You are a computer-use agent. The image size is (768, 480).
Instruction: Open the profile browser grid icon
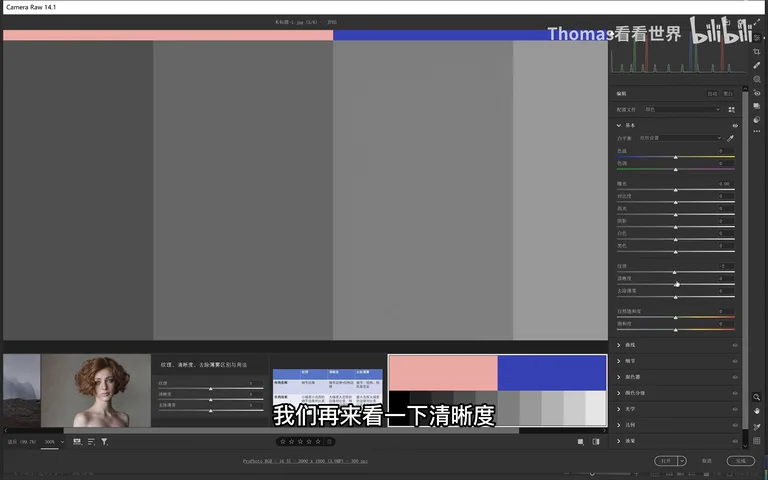coord(731,110)
